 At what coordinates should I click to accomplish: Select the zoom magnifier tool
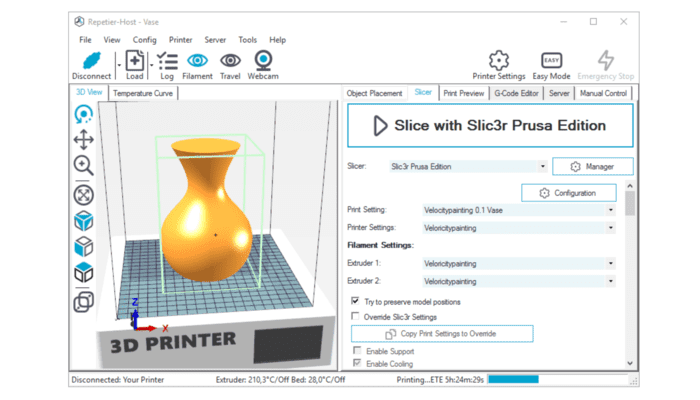pos(83,166)
